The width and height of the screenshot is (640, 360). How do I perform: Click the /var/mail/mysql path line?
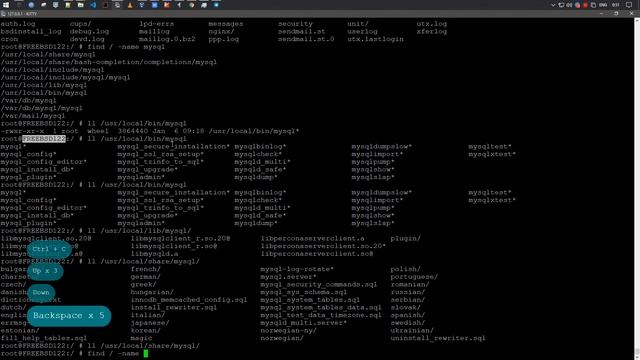(33, 116)
